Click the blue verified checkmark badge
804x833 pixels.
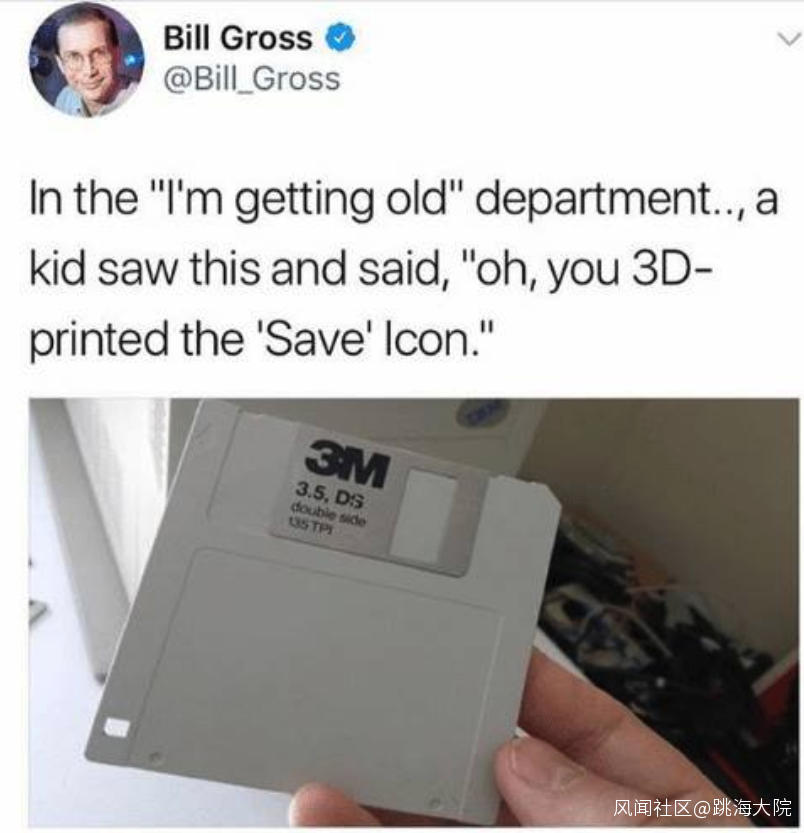(x=341, y=37)
